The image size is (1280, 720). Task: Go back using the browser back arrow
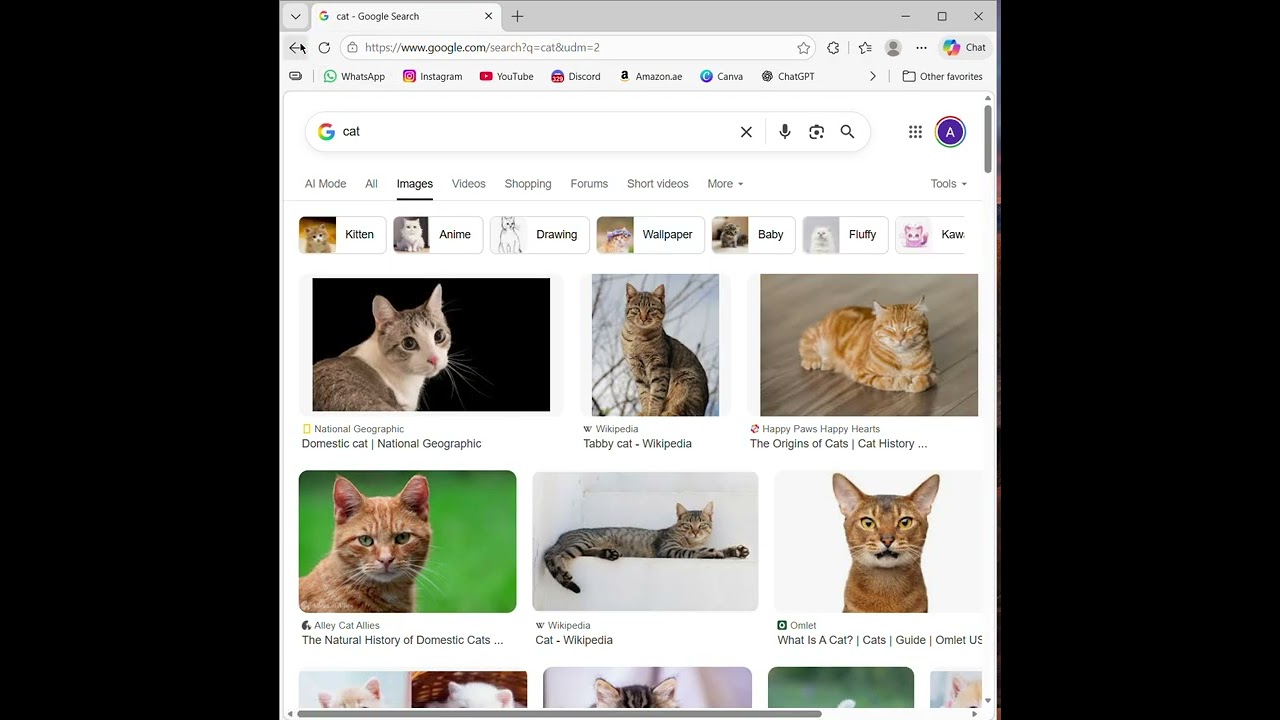point(295,47)
